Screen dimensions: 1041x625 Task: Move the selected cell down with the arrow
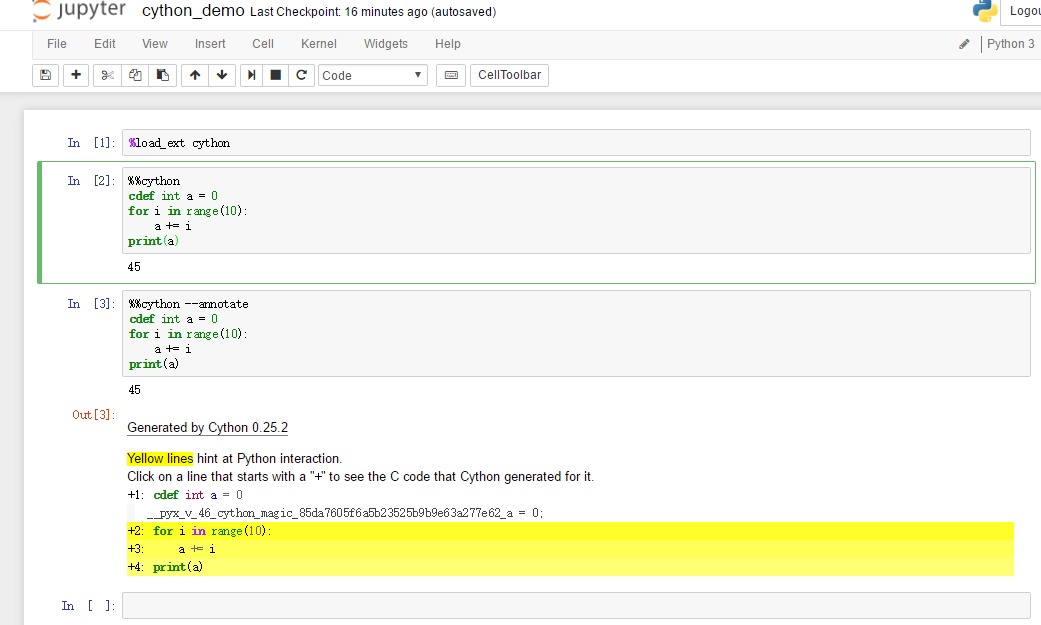point(222,75)
